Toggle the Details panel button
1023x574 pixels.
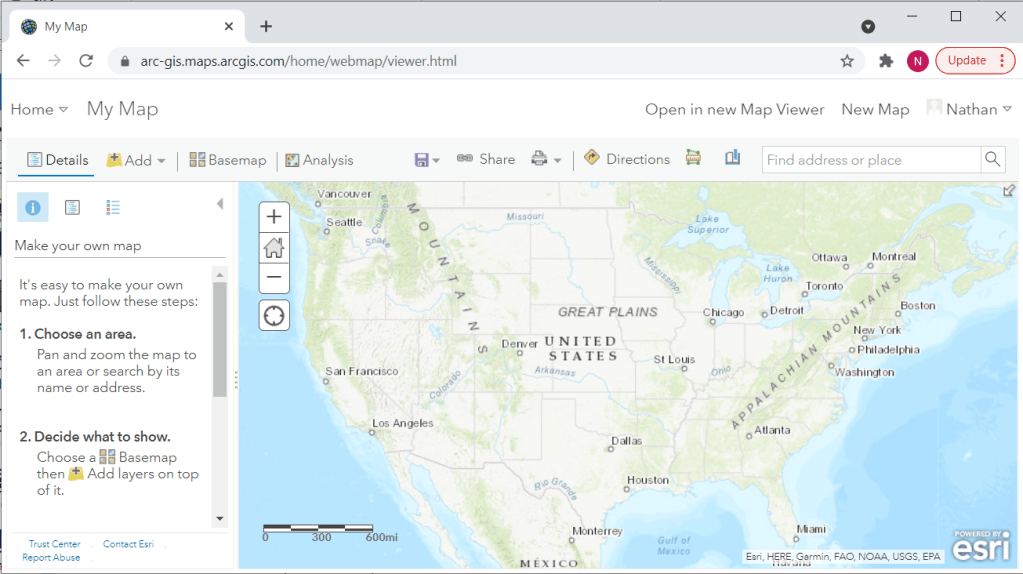58,160
